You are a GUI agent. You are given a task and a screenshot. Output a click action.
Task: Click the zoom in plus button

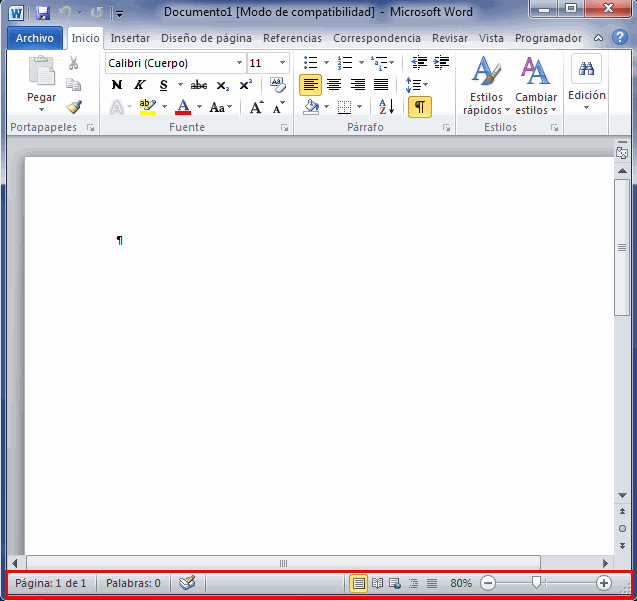[604, 583]
